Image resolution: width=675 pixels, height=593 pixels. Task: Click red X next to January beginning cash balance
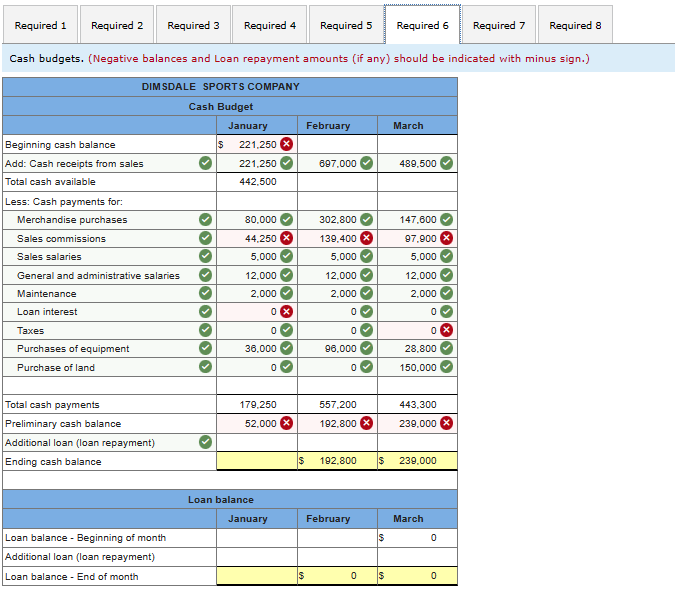(286, 144)
